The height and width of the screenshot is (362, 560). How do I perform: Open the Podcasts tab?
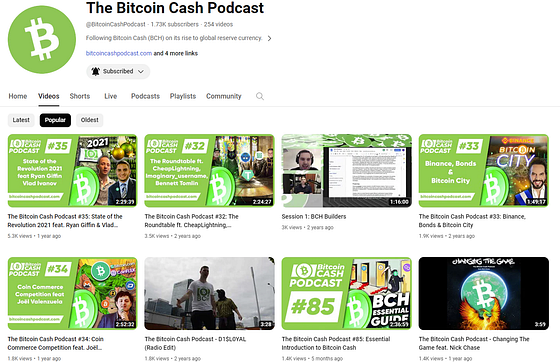(145, 96)
